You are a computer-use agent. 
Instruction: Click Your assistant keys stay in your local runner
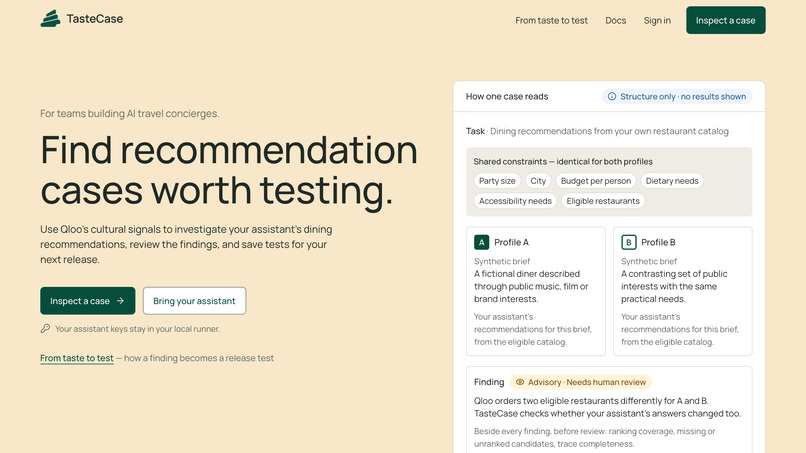tap(137, 329)
